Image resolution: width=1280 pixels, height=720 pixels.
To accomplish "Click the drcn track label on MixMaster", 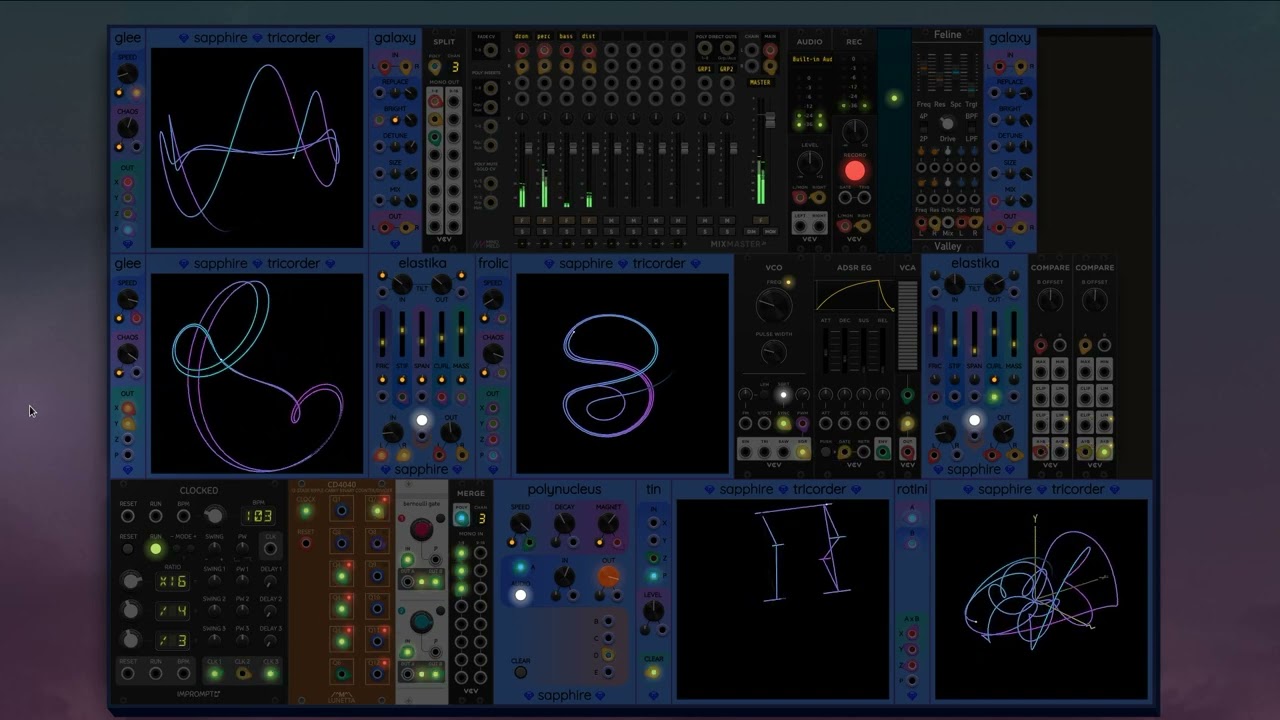I will tap(522, 37).
